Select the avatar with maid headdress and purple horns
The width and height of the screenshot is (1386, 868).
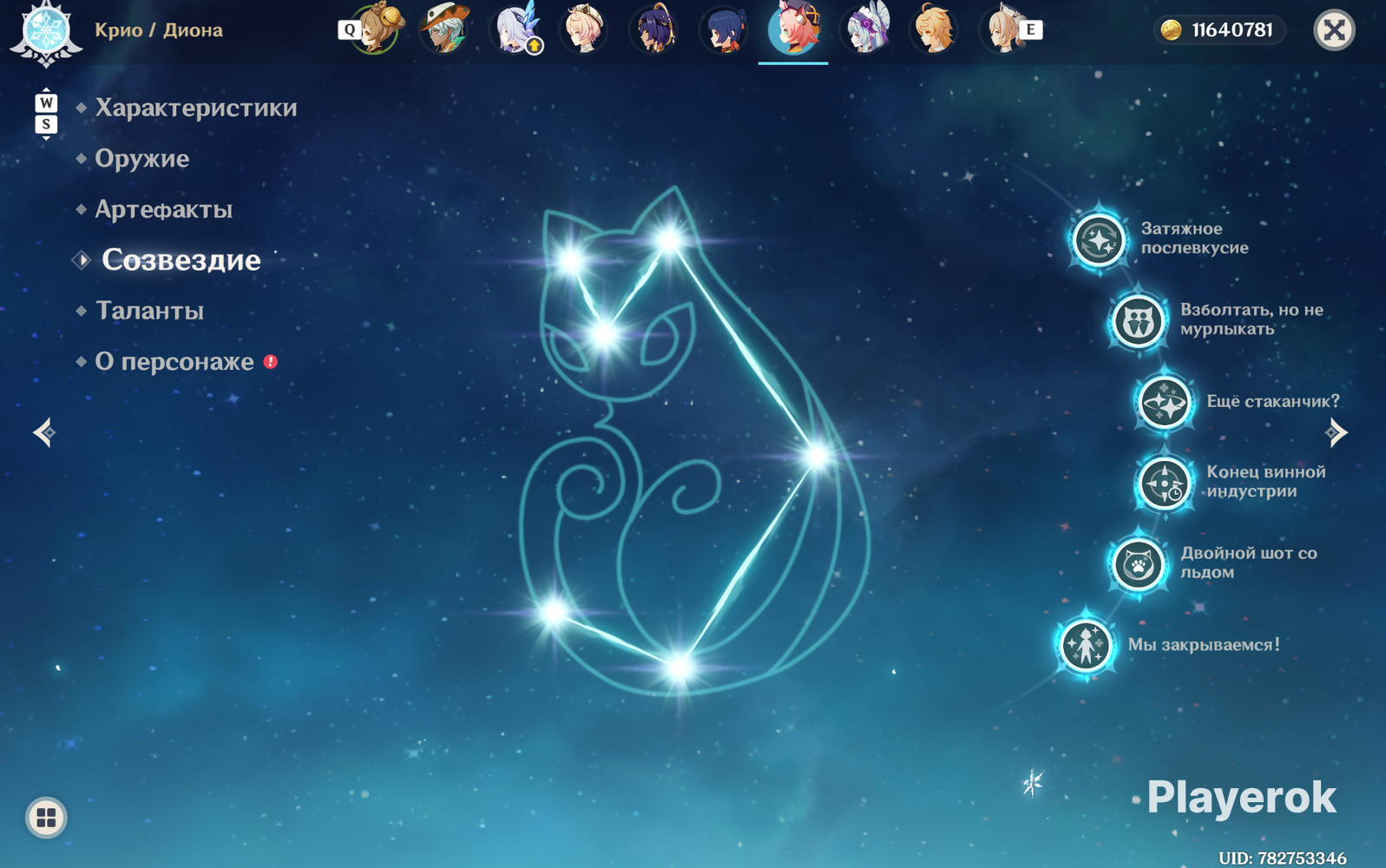pos(864,30)
